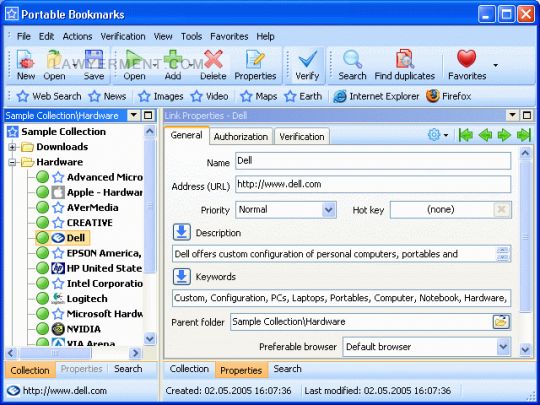Open the Priority dropdown

(x=329, y=210)
